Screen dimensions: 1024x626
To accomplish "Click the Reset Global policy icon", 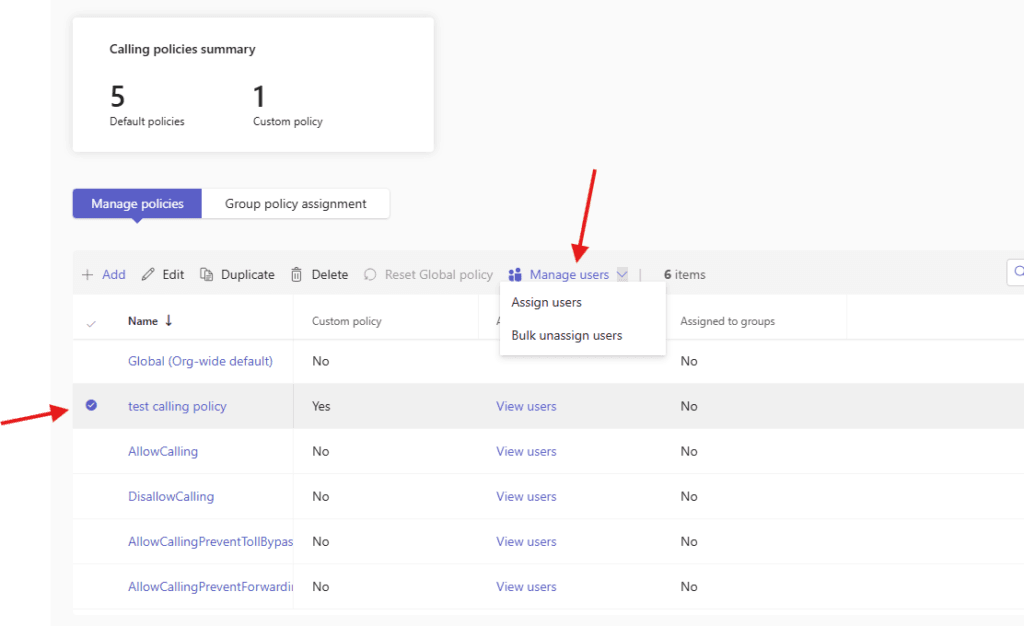I will point(370,275).
